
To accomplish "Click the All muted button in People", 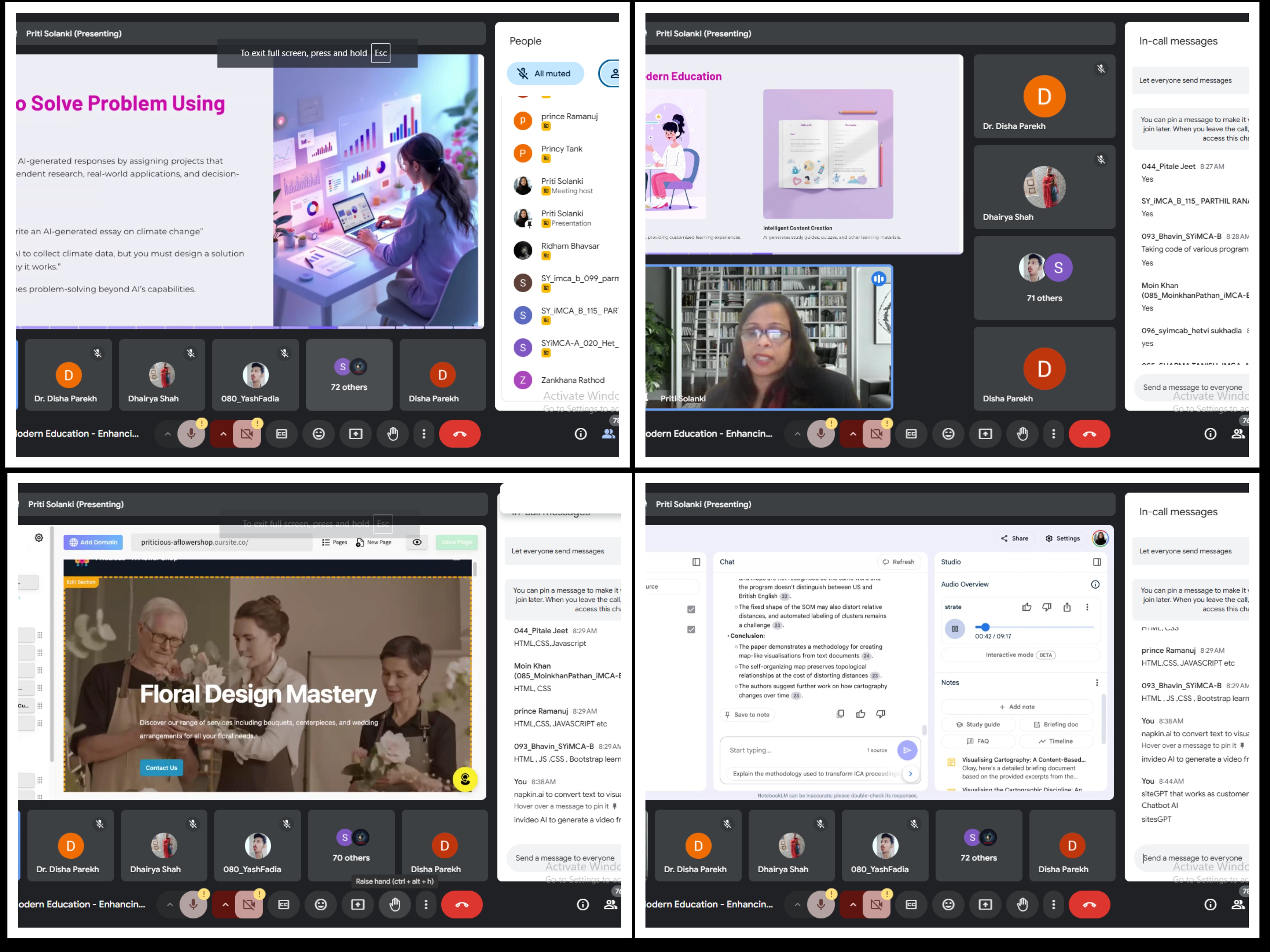I will (545, 73).
